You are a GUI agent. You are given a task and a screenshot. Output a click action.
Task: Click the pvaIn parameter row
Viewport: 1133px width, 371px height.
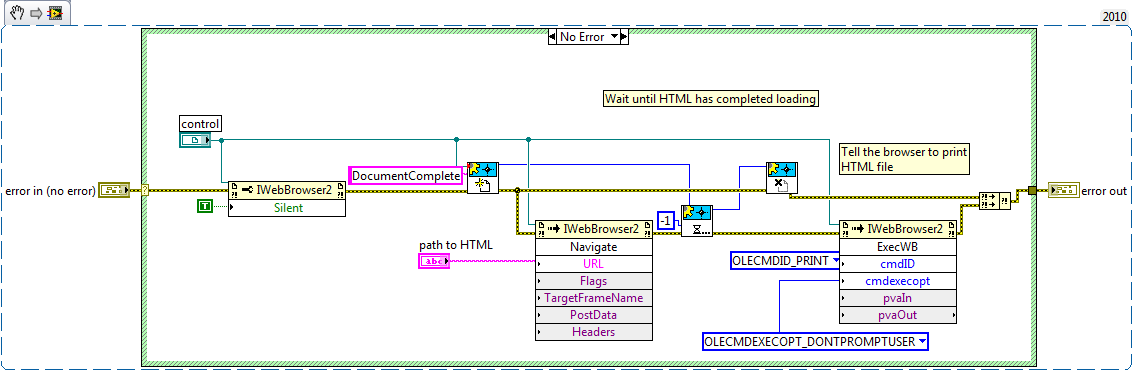[x=898, y=298]
